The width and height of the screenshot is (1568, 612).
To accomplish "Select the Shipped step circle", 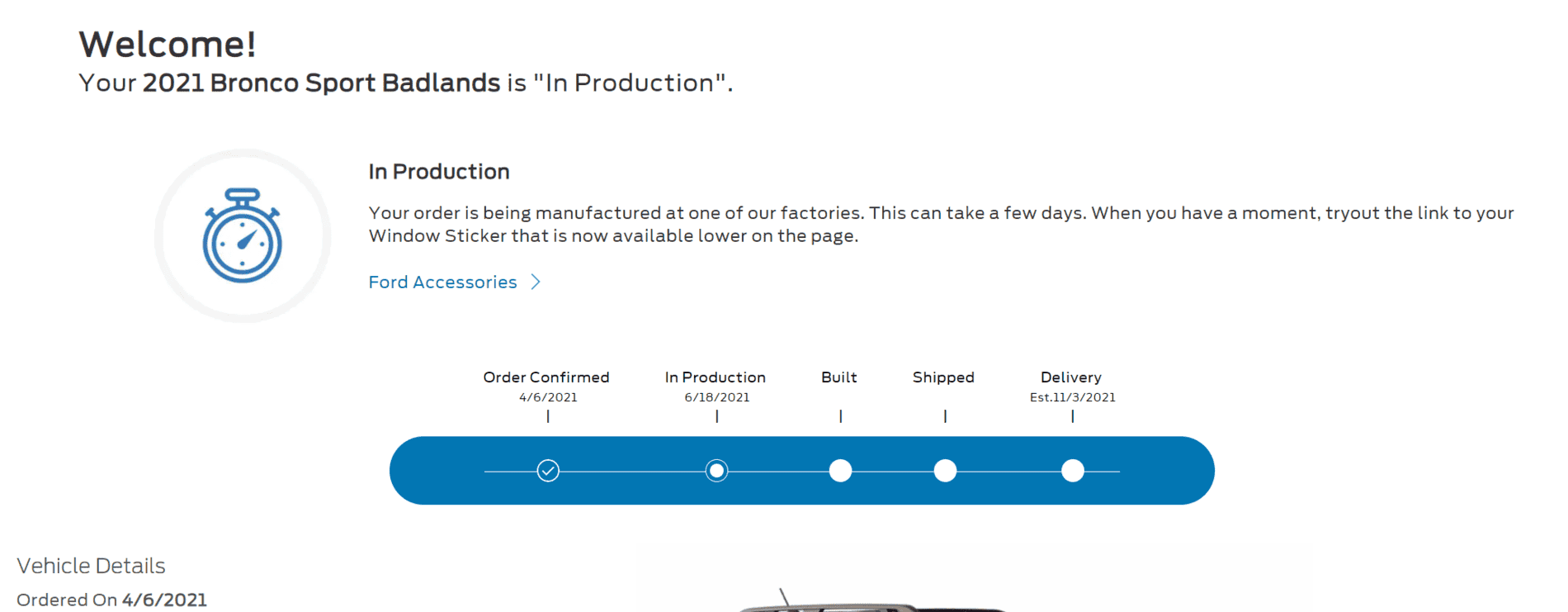I will 945,471.
